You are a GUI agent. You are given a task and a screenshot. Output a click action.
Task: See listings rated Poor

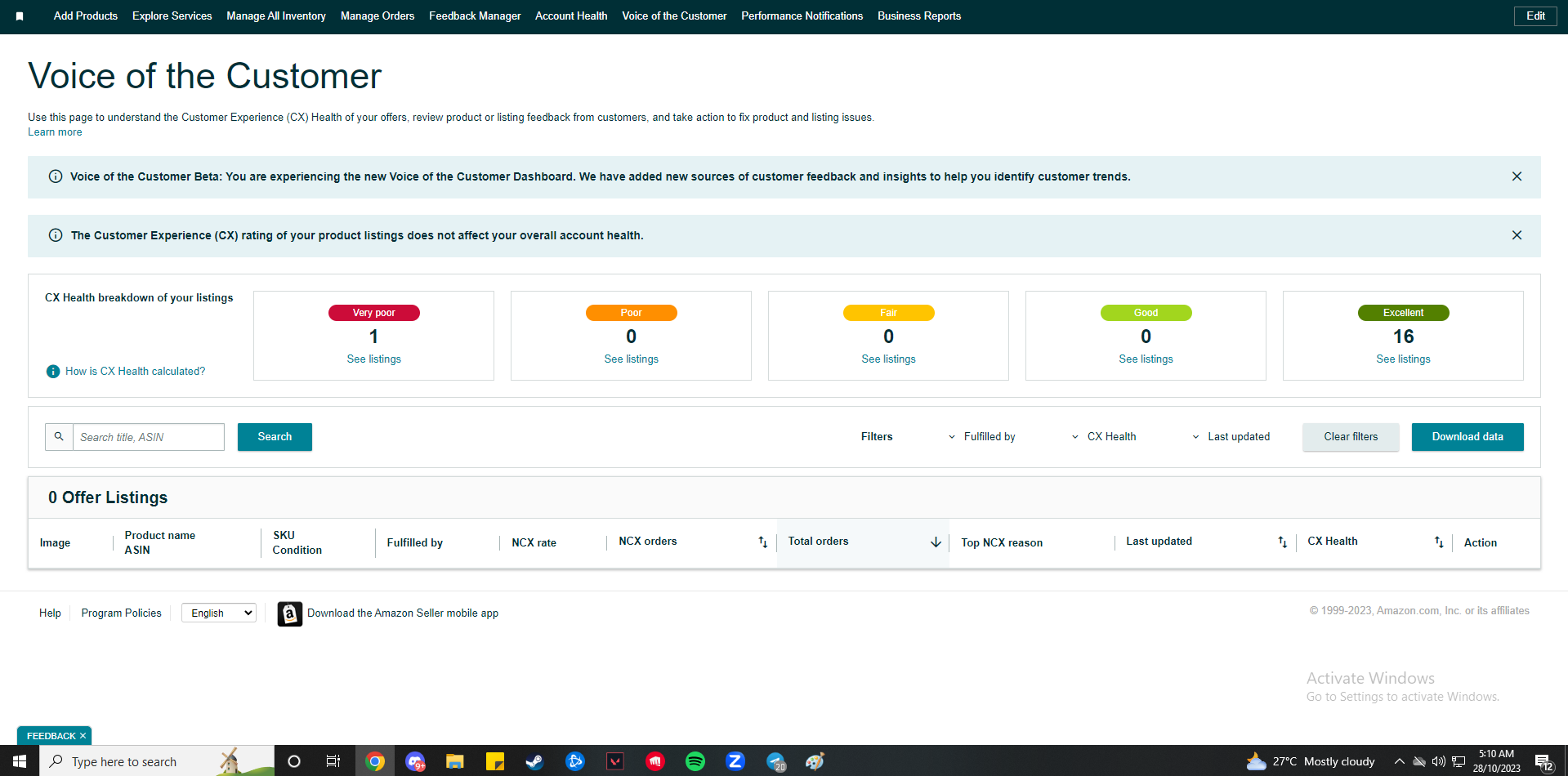click(632, 359)
